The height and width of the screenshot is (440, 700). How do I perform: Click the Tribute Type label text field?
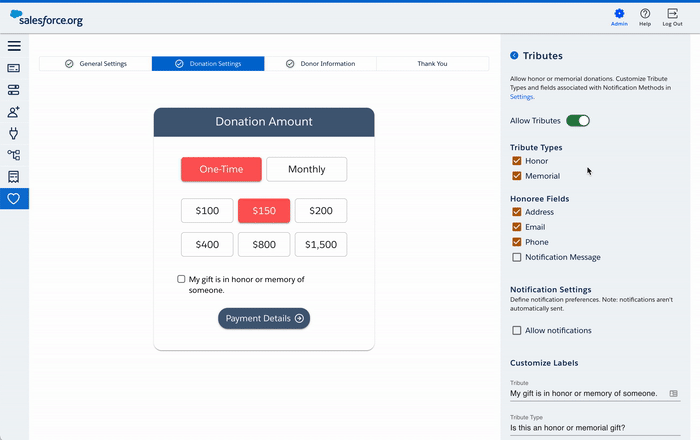(x=595, y=428)
